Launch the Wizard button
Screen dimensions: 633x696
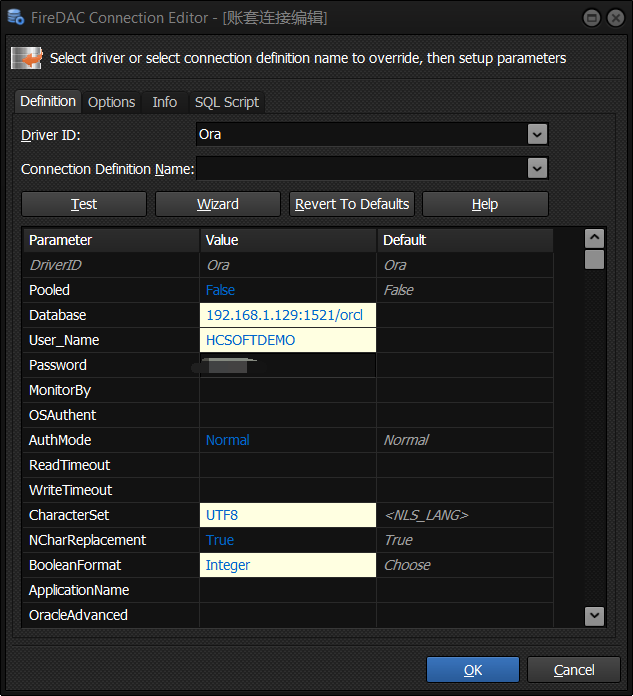click(218, 204)
